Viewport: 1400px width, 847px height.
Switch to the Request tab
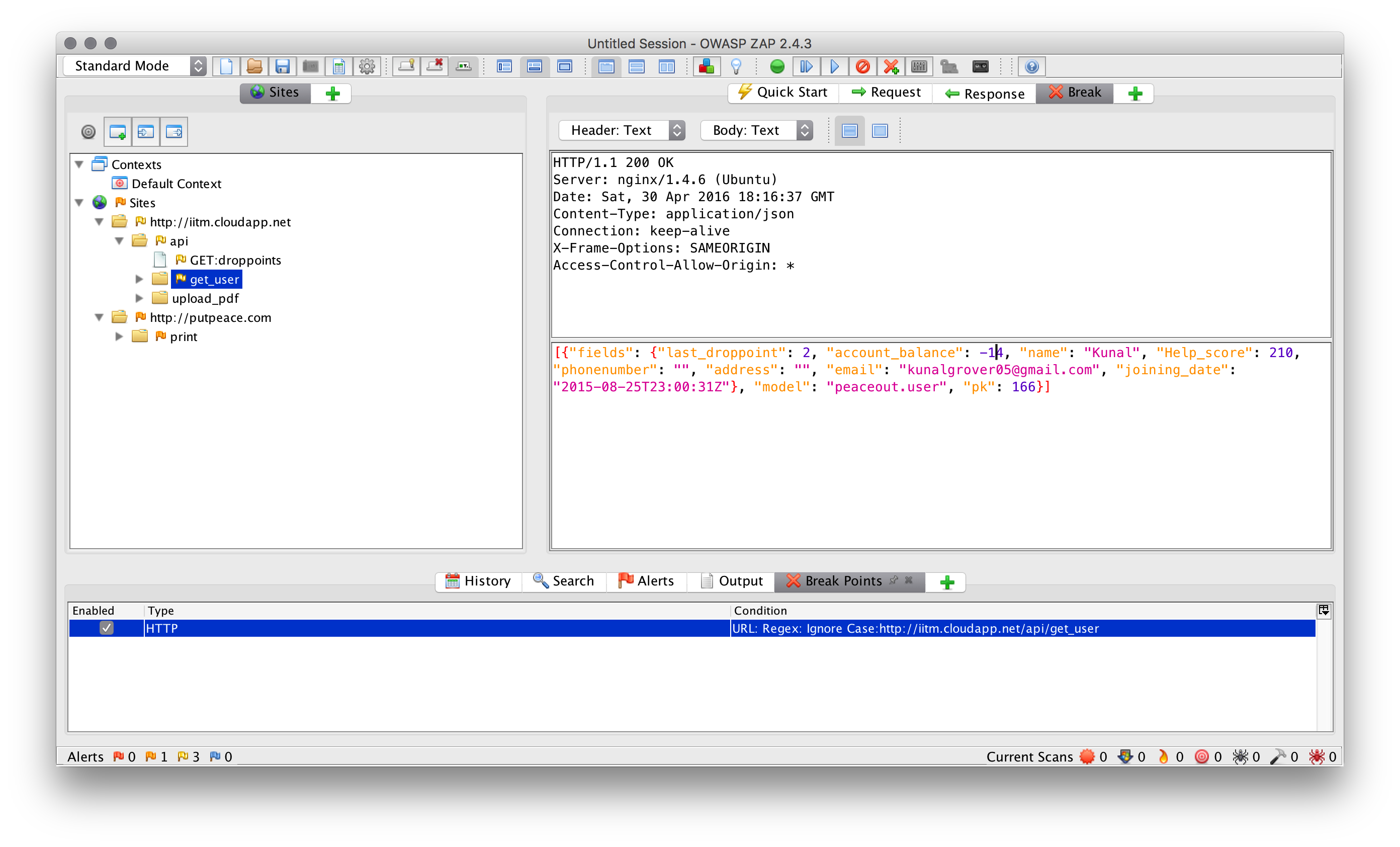[886, 93]
